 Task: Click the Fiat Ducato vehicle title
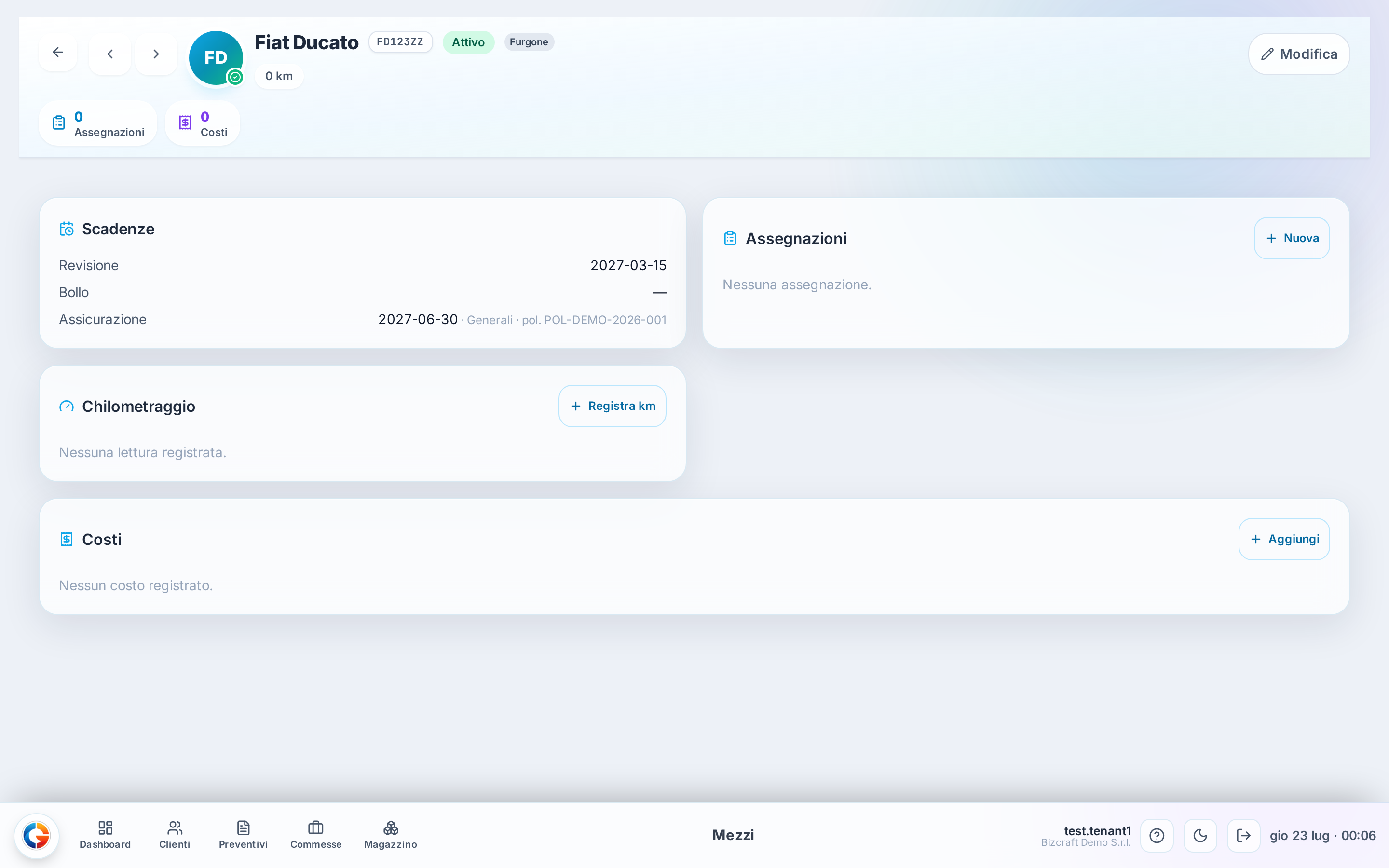click(307, 42)
